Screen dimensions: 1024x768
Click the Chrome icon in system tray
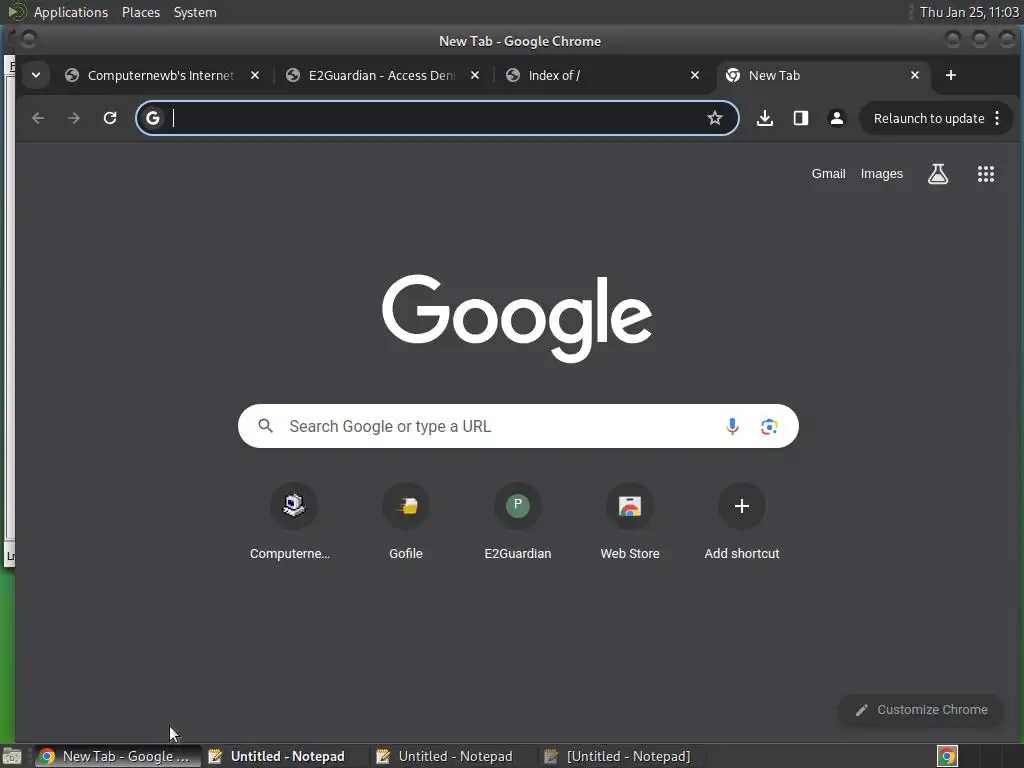pyautogui.click(x=947, y=756)
